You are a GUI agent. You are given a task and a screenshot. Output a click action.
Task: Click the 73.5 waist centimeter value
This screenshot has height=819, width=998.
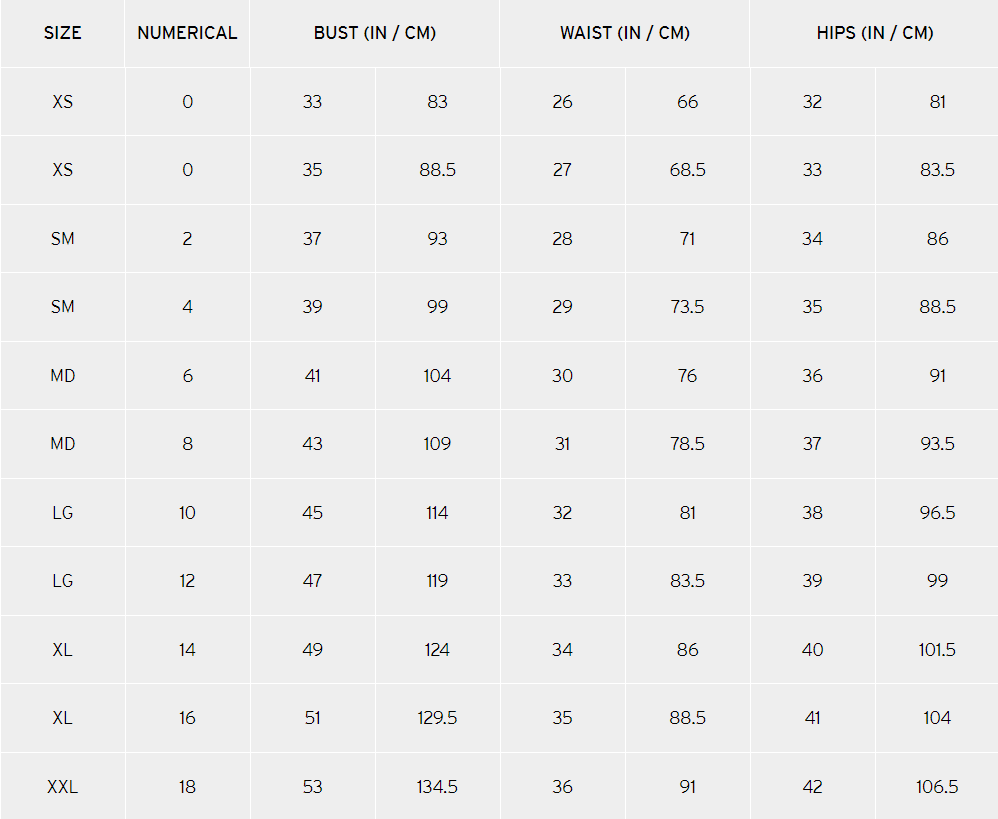click(x=687, y=307)
